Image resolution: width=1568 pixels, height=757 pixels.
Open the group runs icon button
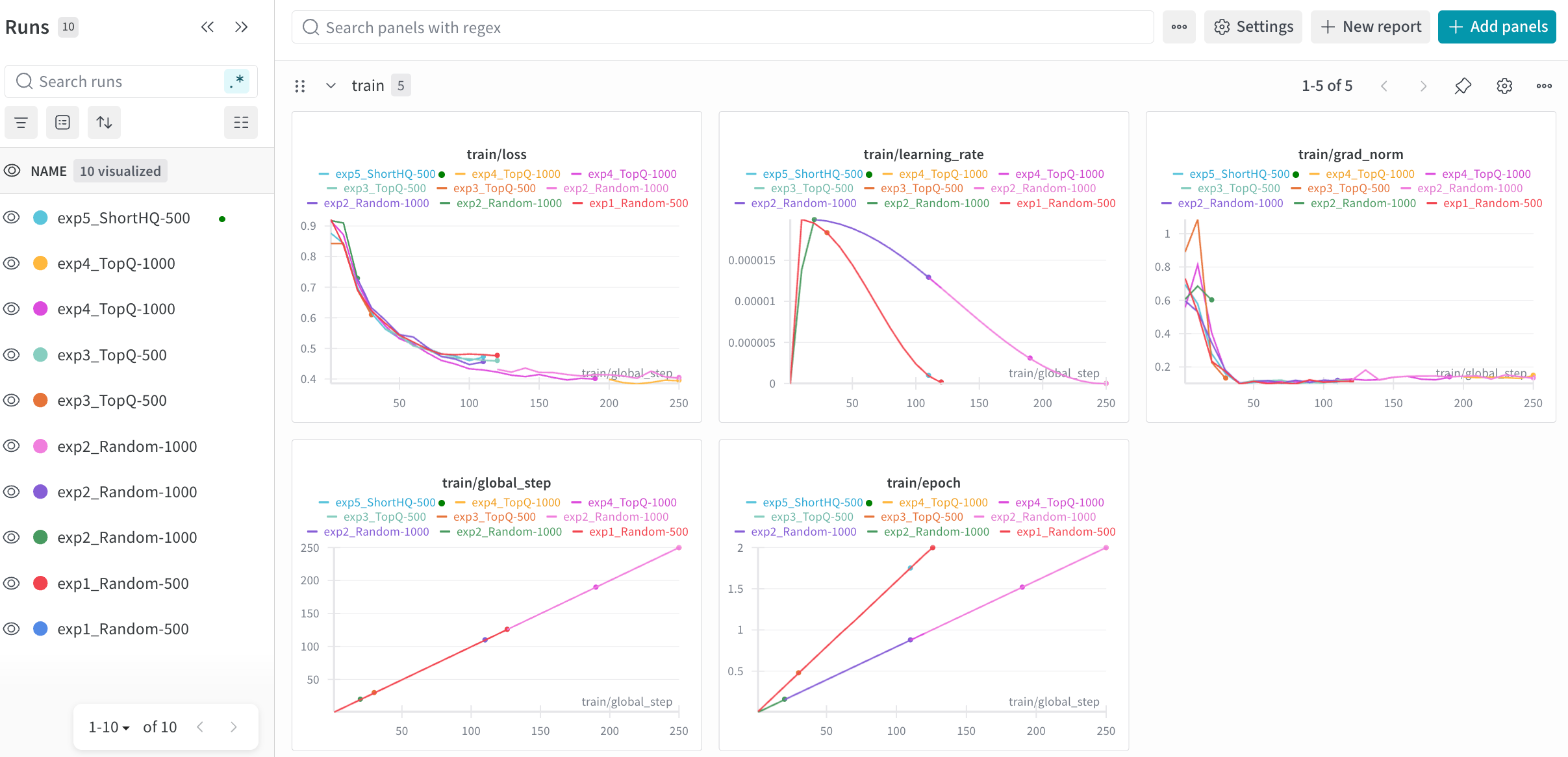click(62, 123)
